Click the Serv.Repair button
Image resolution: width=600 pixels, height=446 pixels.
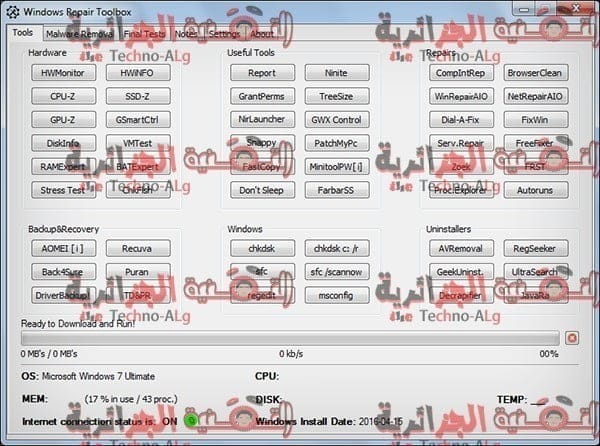click(x=461, y=143)
